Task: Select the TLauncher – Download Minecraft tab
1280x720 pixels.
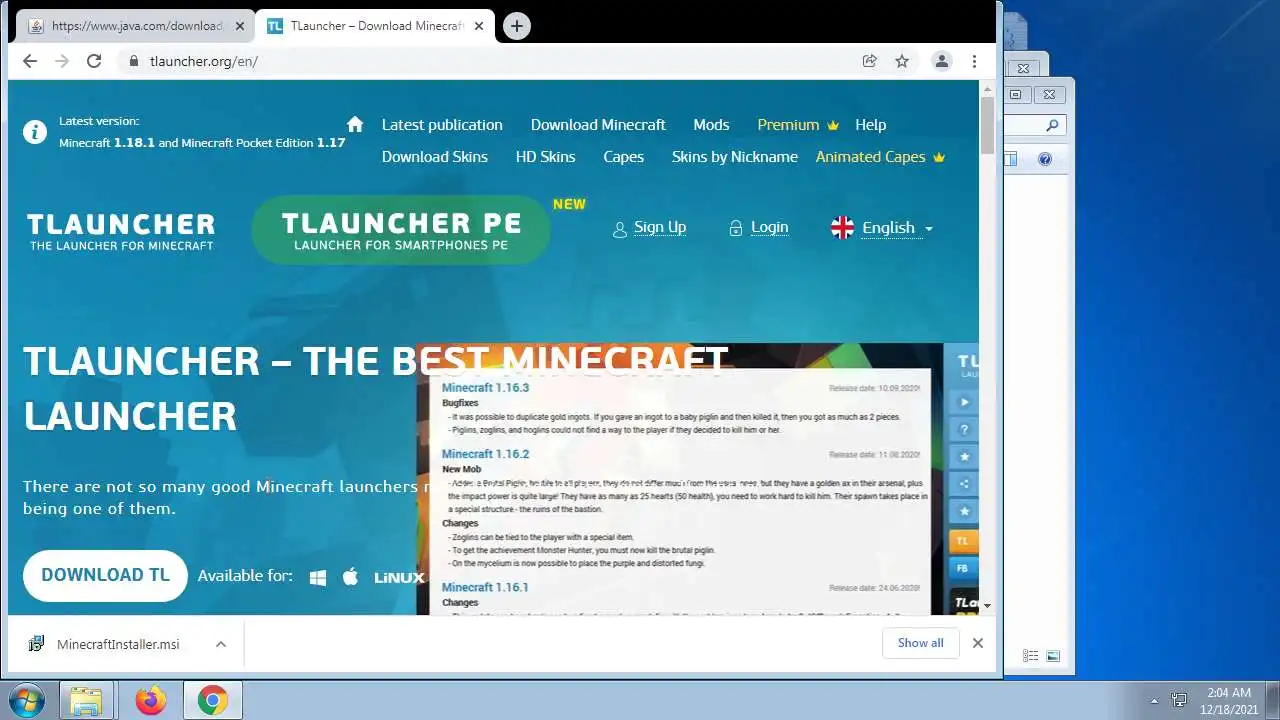Action: 376,26
